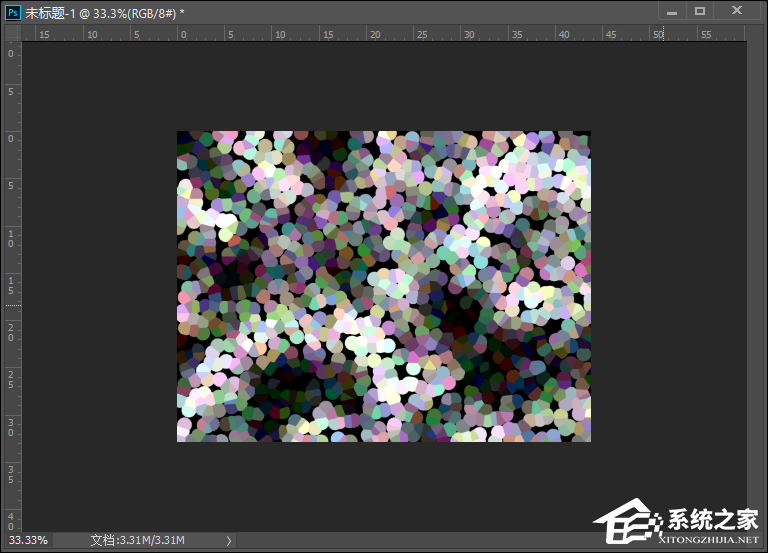
Task: Click the horizontal ruler at top
Action: [384, 33]
